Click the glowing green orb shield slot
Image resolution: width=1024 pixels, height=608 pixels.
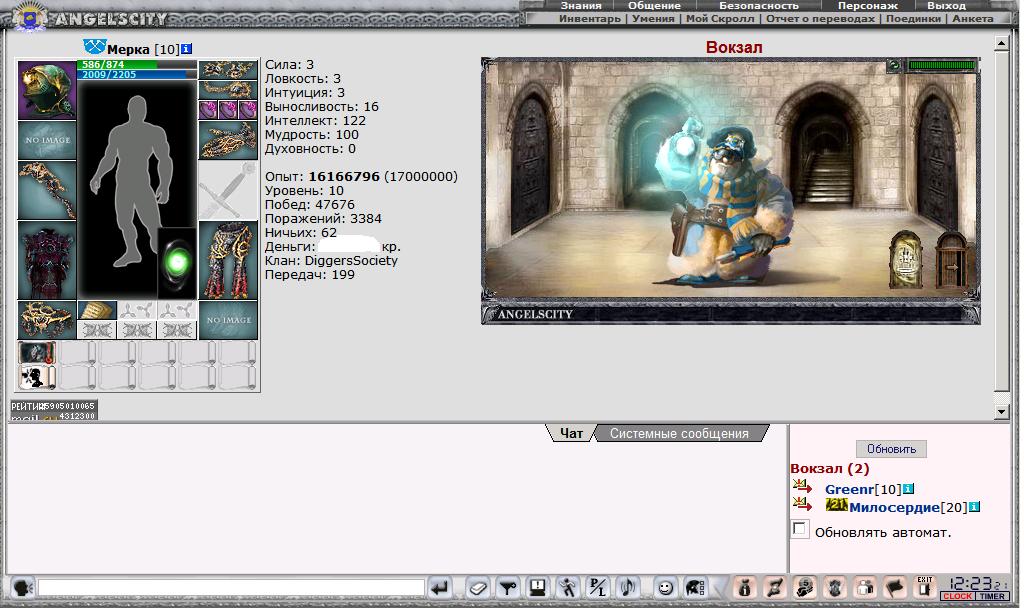pyautogui.click(x=177, y=263)
